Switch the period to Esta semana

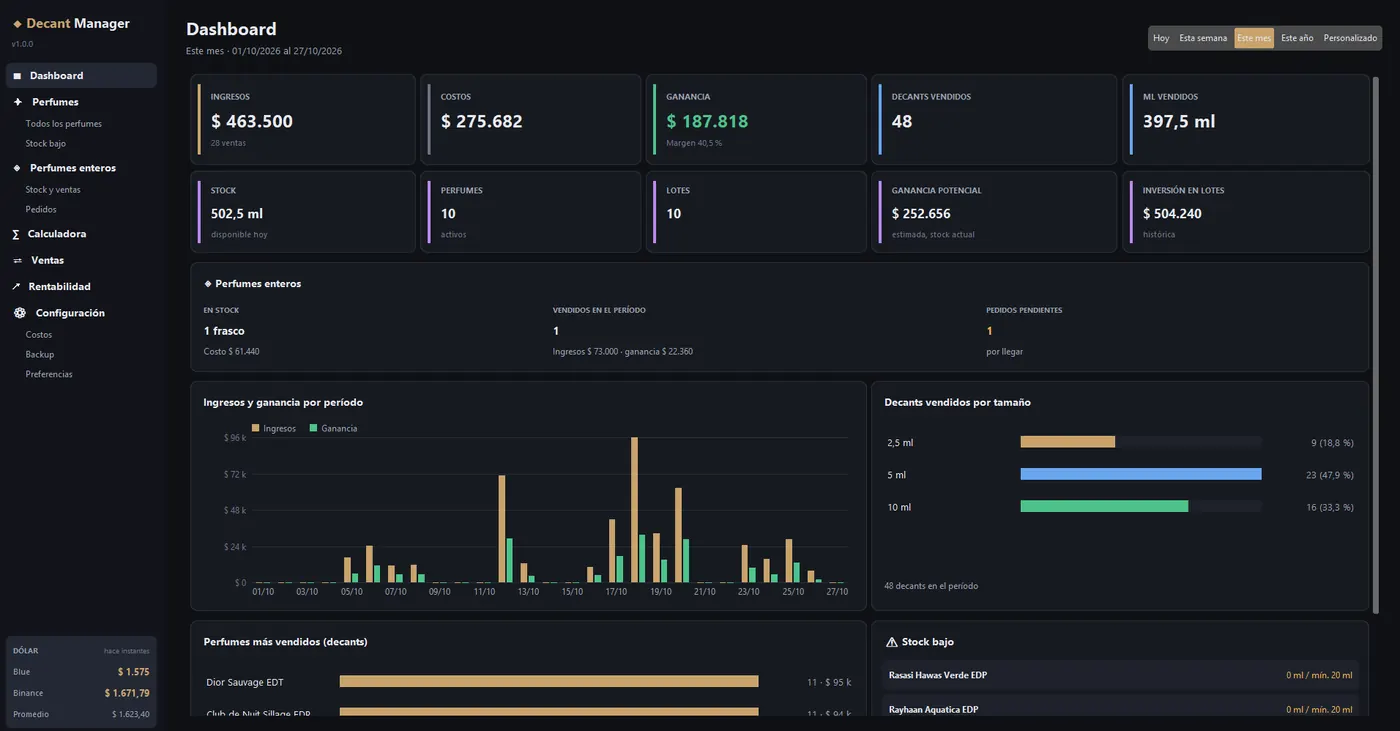click(1203, 38)
